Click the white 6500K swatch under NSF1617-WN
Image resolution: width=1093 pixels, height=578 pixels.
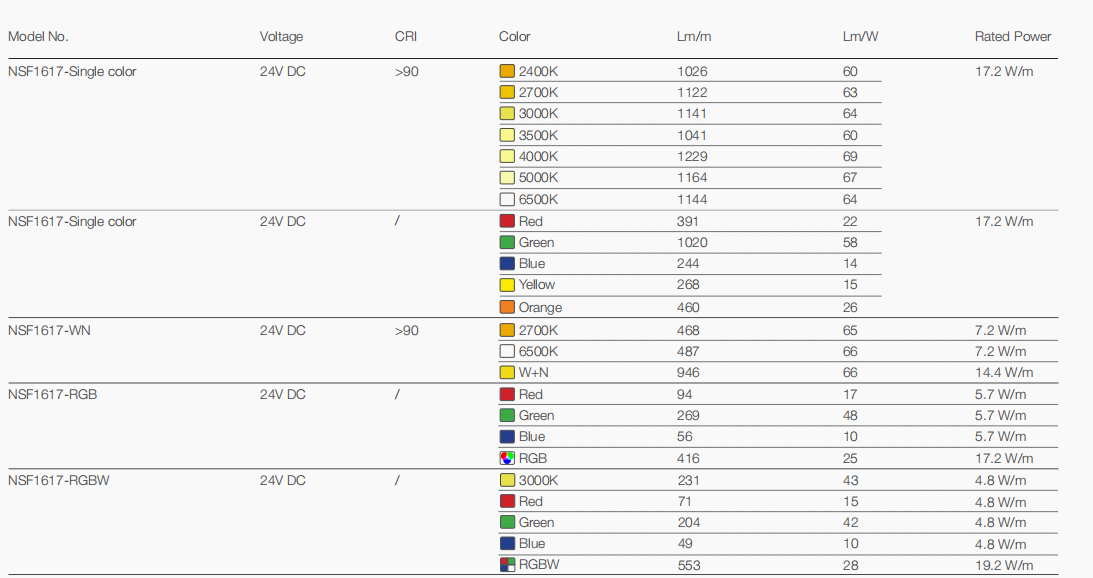(507, 351)
